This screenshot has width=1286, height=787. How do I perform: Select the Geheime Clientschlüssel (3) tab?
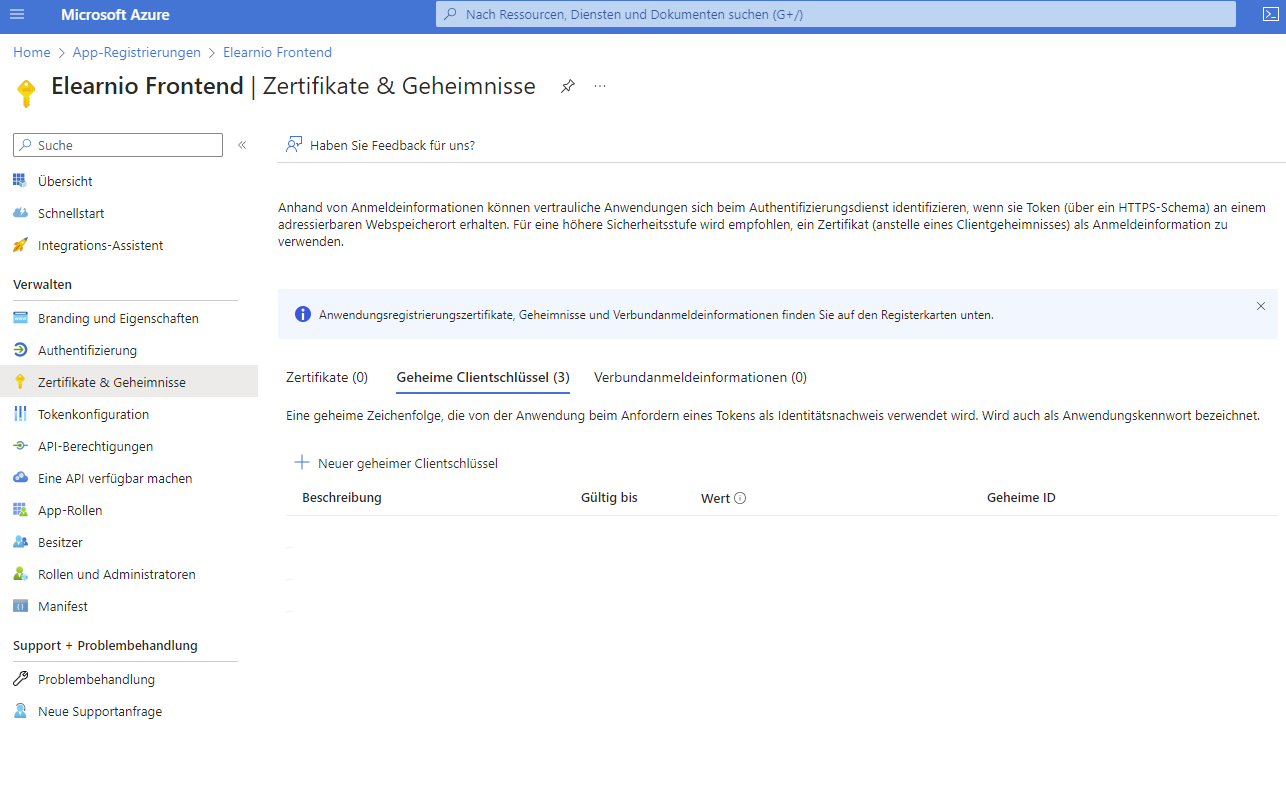(483, 377)
